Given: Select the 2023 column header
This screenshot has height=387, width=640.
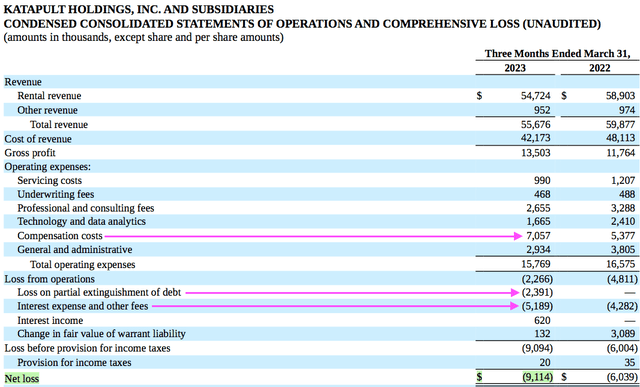Looking at the screenshot, I should [x=515, y=68].
